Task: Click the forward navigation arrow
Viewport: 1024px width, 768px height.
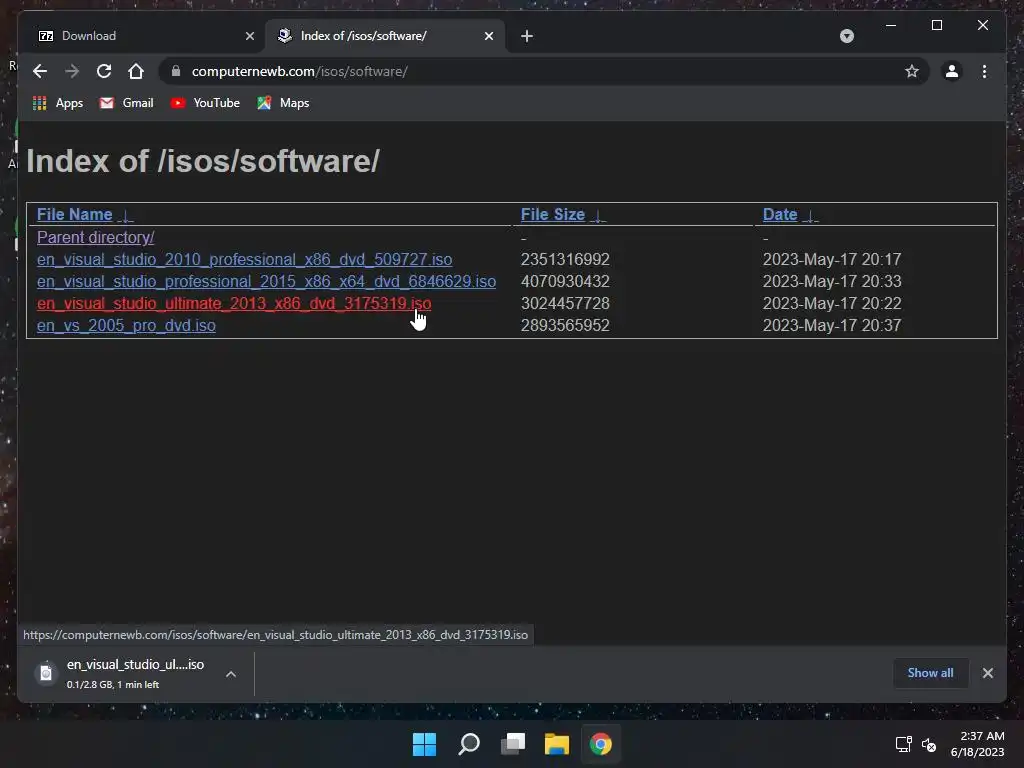Action: pyautogui.click(x=72, y=71)
